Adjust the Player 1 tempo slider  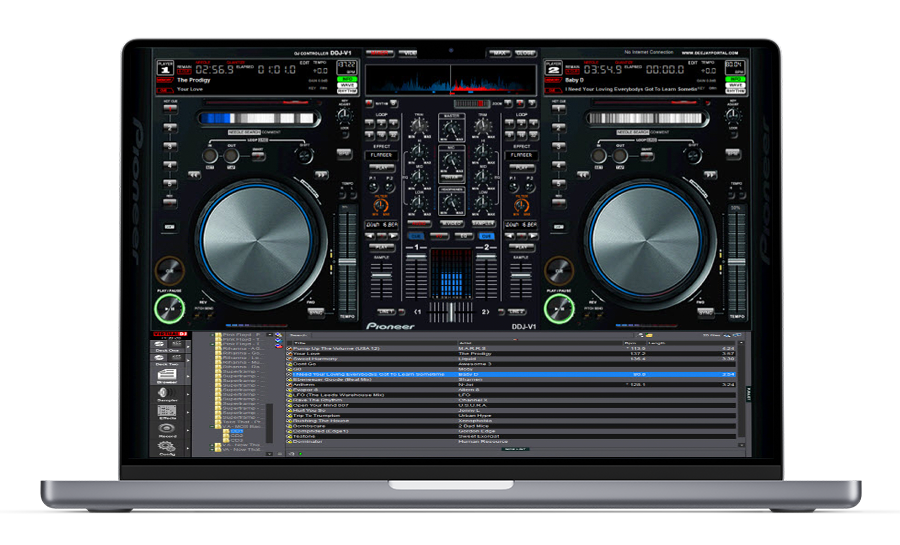(x=347, y=262)
